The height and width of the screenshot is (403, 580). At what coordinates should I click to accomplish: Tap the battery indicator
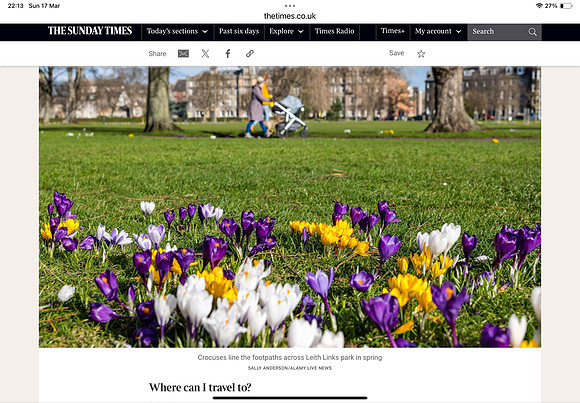[566, 6]
